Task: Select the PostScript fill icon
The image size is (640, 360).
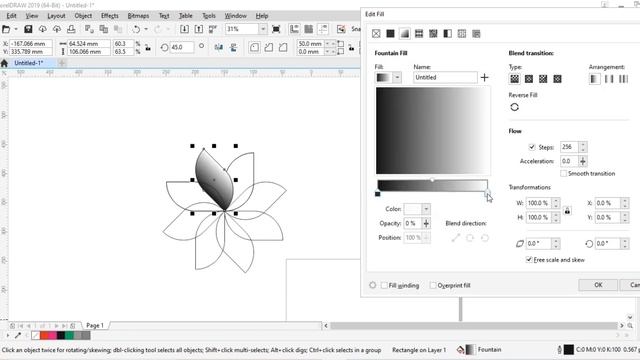Action: [476, 33]
